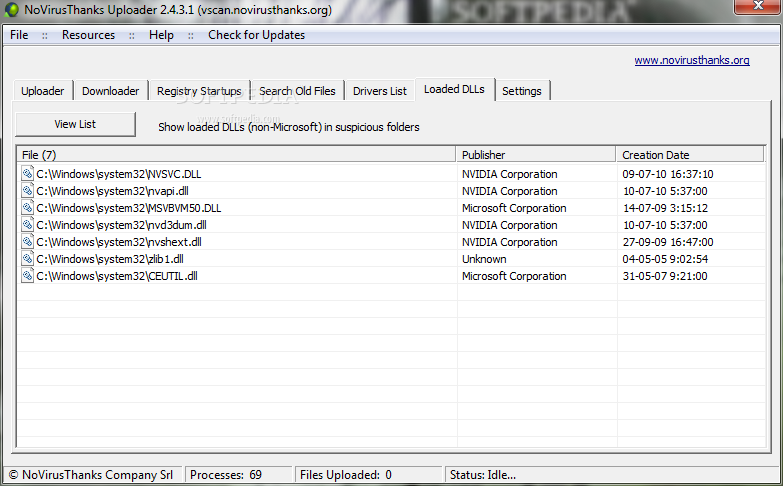
Task: Click creation date 04-05-05 9:02:54
Action: (665, 259)
